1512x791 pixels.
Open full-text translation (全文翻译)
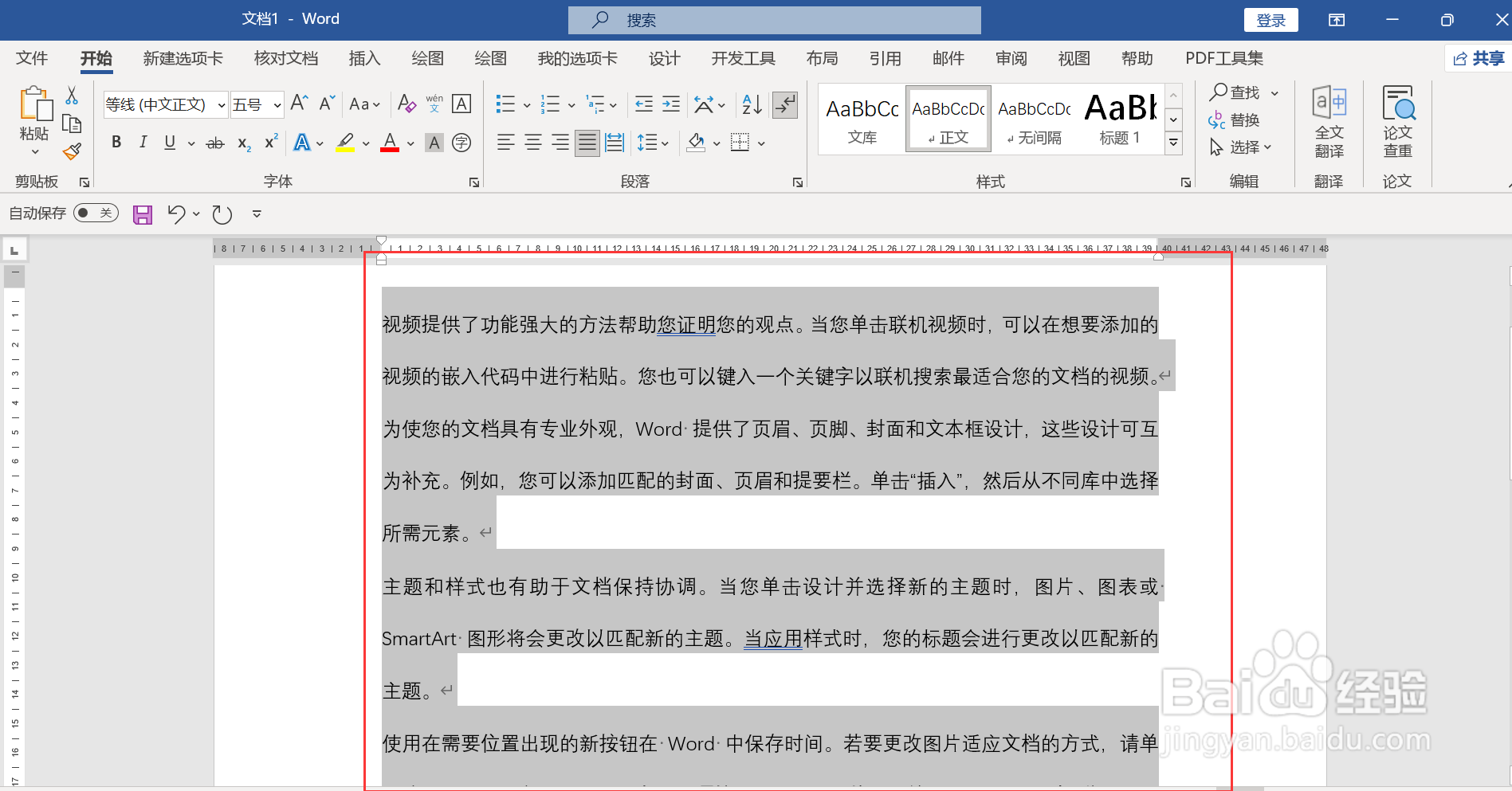tap(1329, 122)
